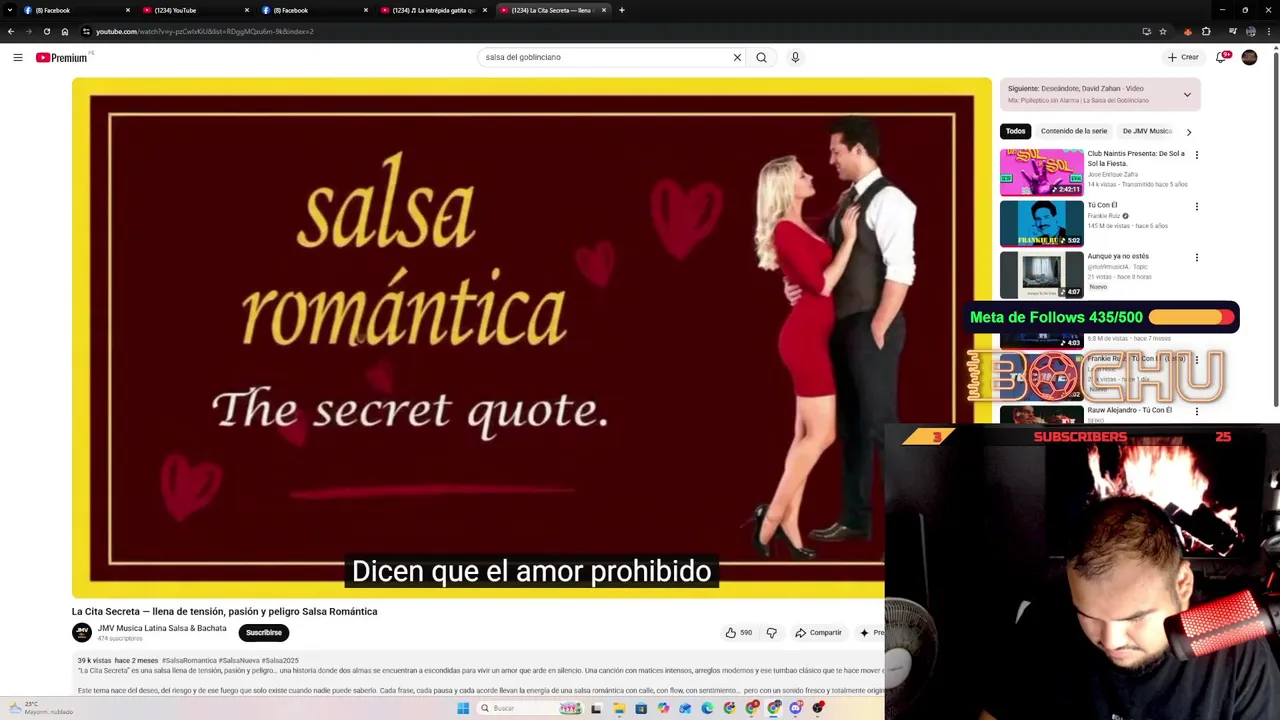
Task: Click the Crear button
Action: tap(1183, 57)
